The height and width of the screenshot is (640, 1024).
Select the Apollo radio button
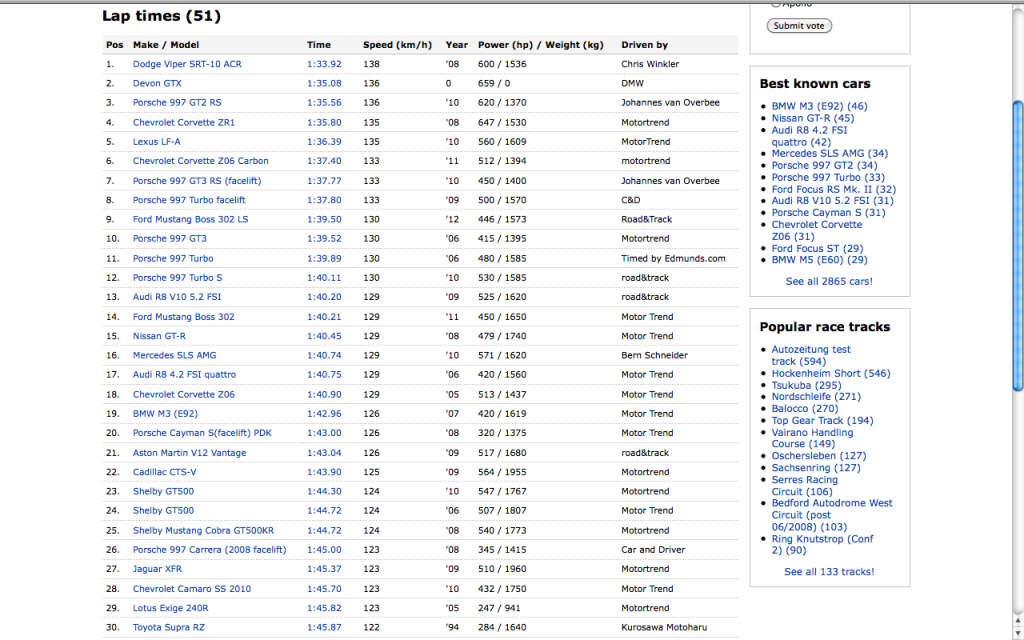(x=776, y=4)
